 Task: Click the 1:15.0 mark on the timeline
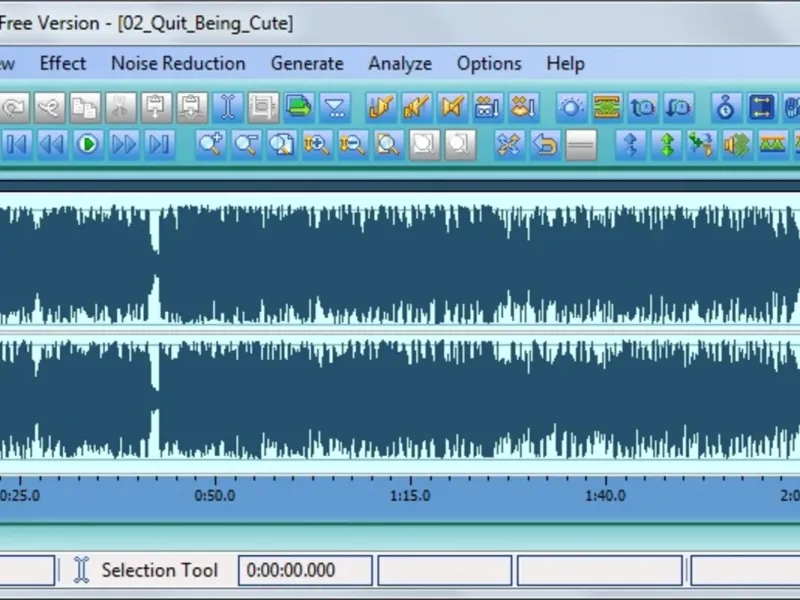(x=410, y=495)
